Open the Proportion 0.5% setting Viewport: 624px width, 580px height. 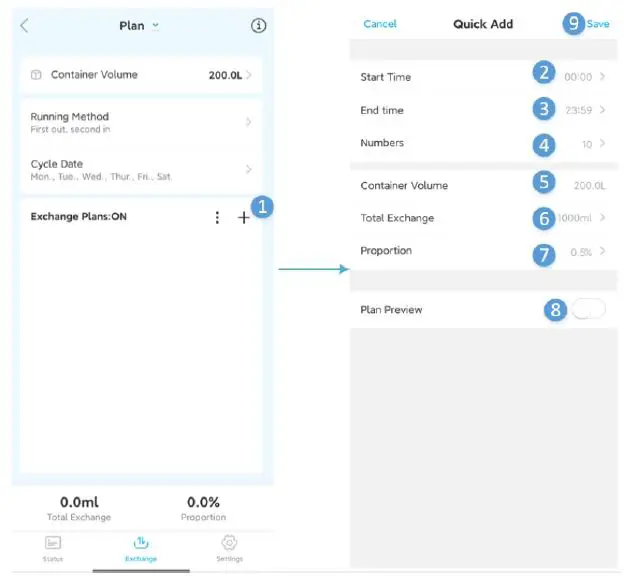(x=581, y=252)
